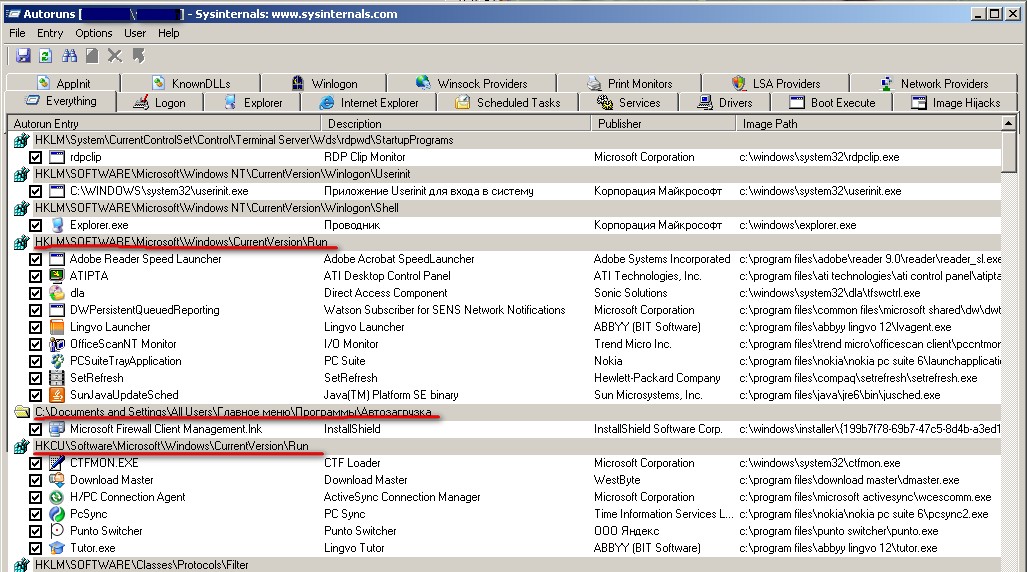The height and width of the screenshot is (572, 1027).
Task: Open the Internet Explorer tab
Action: (x=369, y=102)
